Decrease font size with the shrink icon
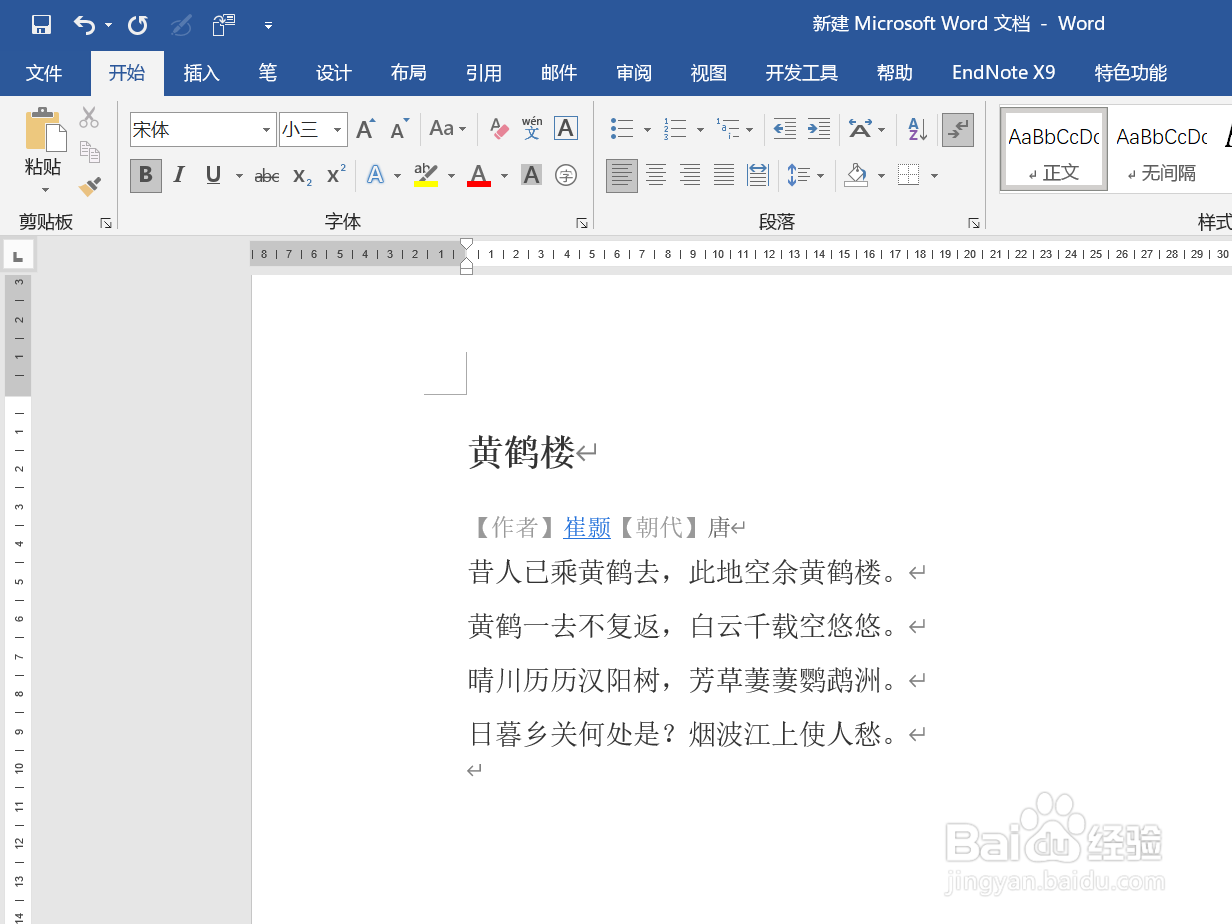The width and height of the screenshot is (1232, 924). (400, 128)
